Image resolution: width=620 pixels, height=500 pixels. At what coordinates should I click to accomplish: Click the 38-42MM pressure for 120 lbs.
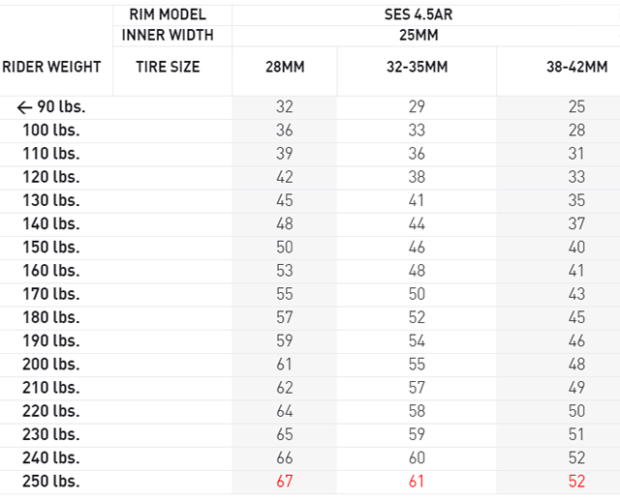click(576, 177)
